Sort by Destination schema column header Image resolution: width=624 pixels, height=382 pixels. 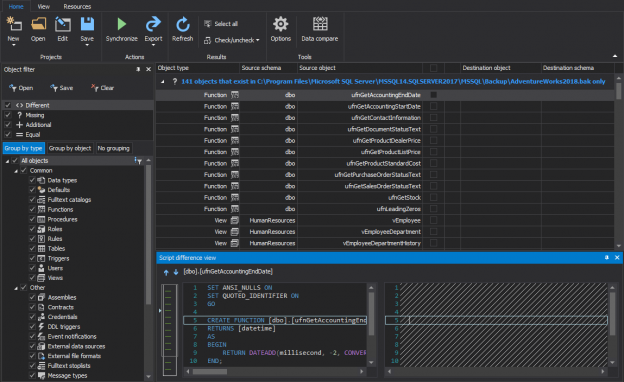tap(577, 68)
